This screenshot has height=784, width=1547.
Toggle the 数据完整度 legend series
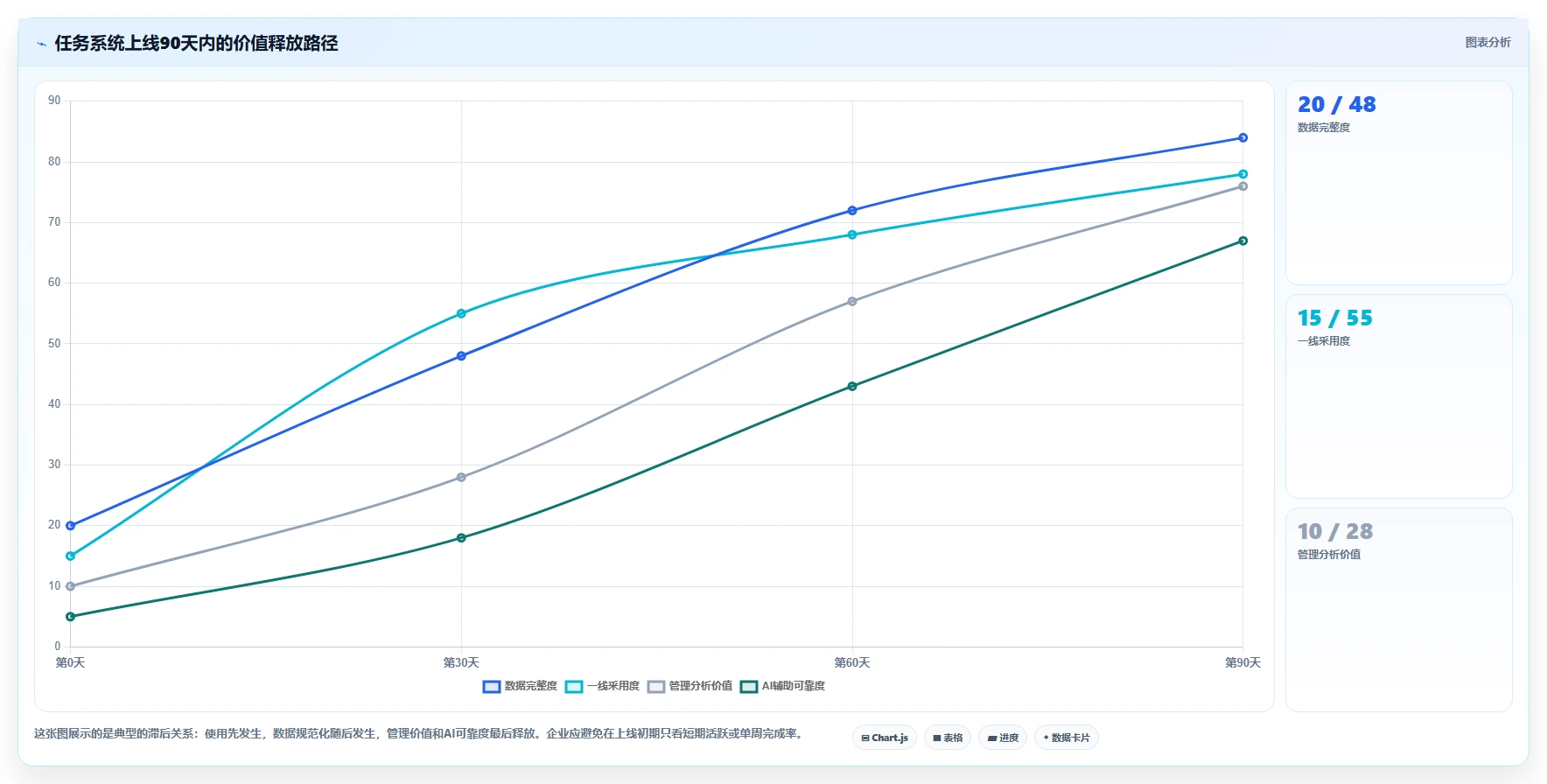(520, 686)
